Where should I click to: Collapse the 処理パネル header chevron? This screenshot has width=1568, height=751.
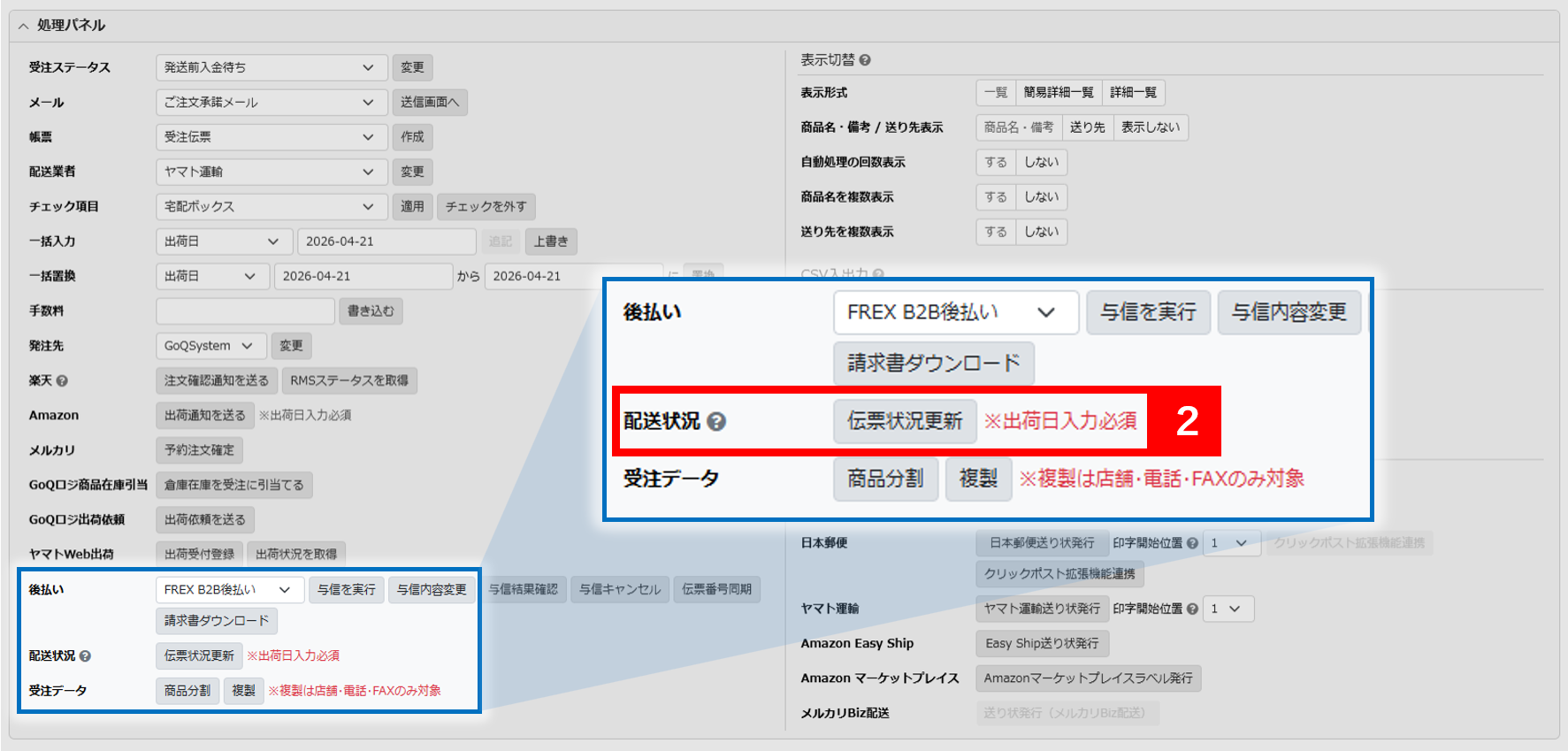[23, 26]
